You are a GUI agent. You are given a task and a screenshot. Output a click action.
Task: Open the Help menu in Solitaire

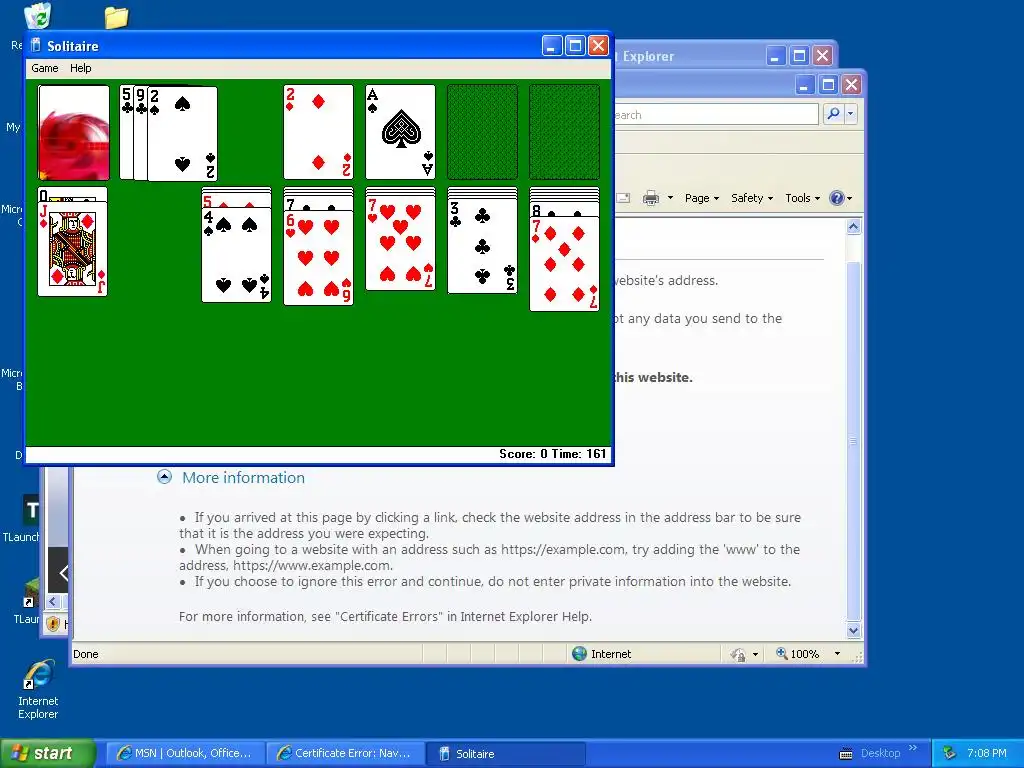[x=80, y=68]
